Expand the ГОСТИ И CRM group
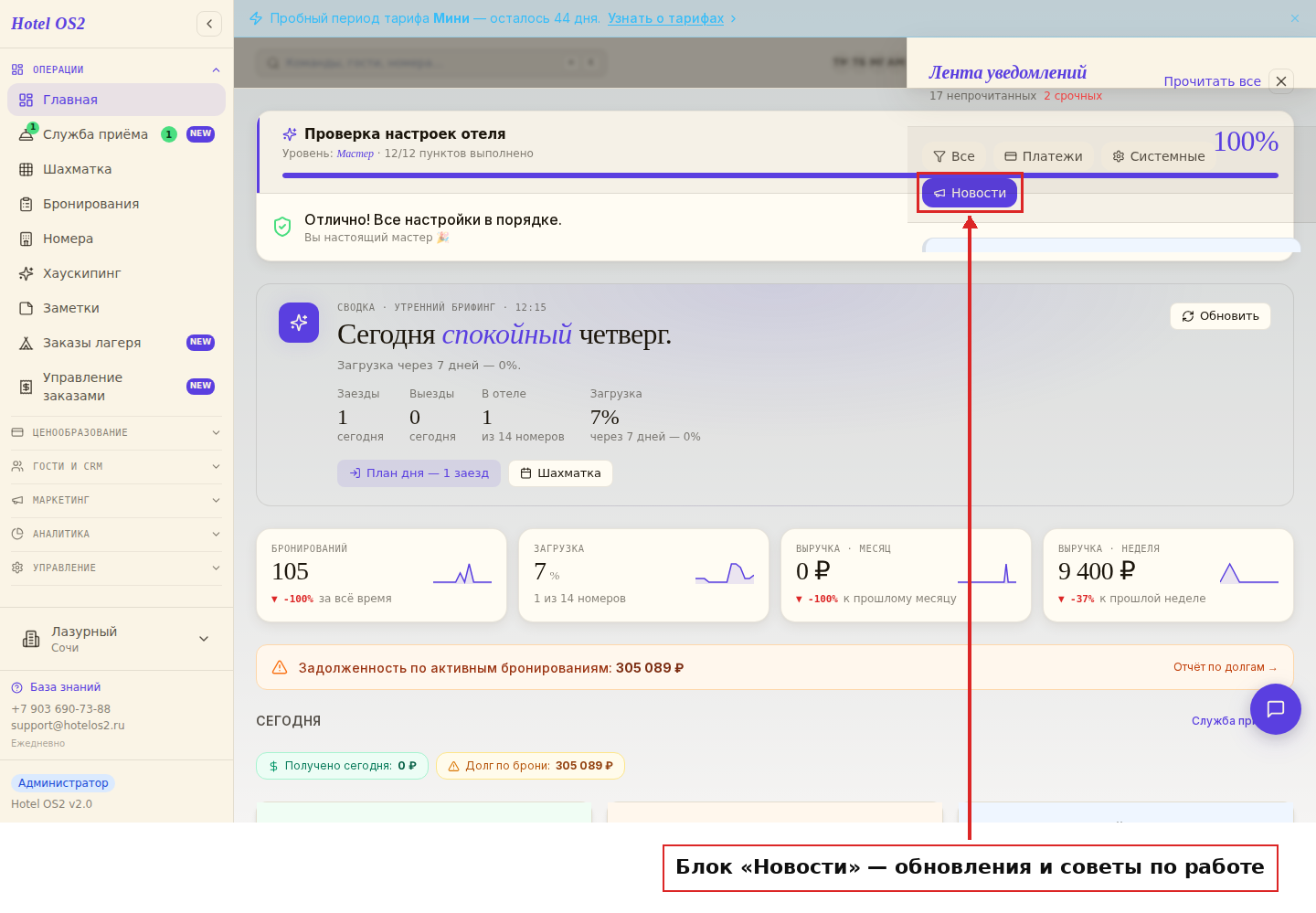The height and width of the screenshot is (913, 1316). [116, 466]
